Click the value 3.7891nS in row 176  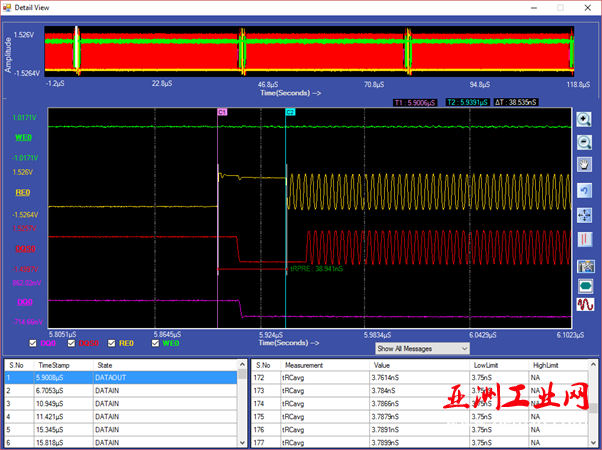point(385,430)
